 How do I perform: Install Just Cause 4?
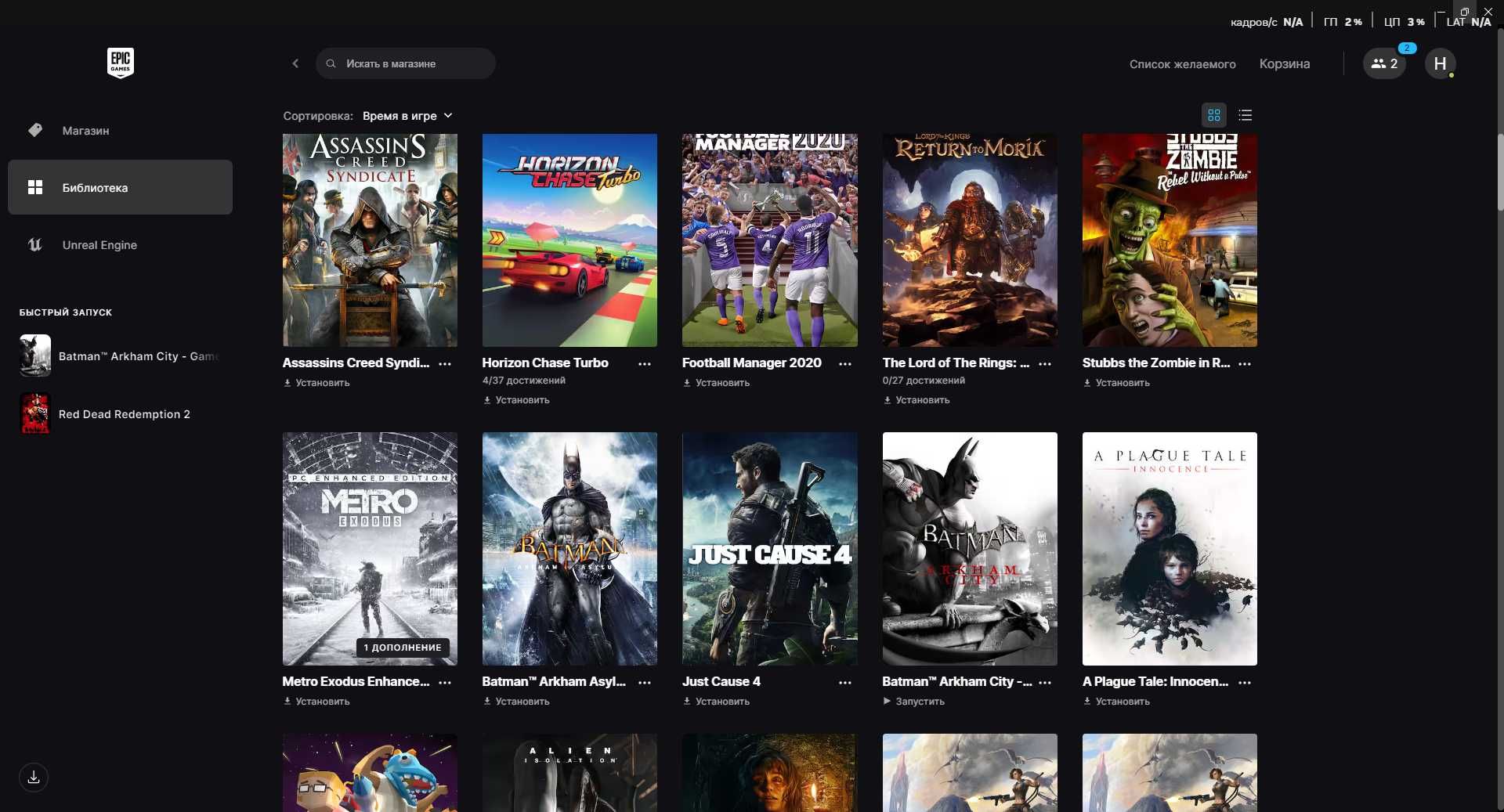[716, 702]
